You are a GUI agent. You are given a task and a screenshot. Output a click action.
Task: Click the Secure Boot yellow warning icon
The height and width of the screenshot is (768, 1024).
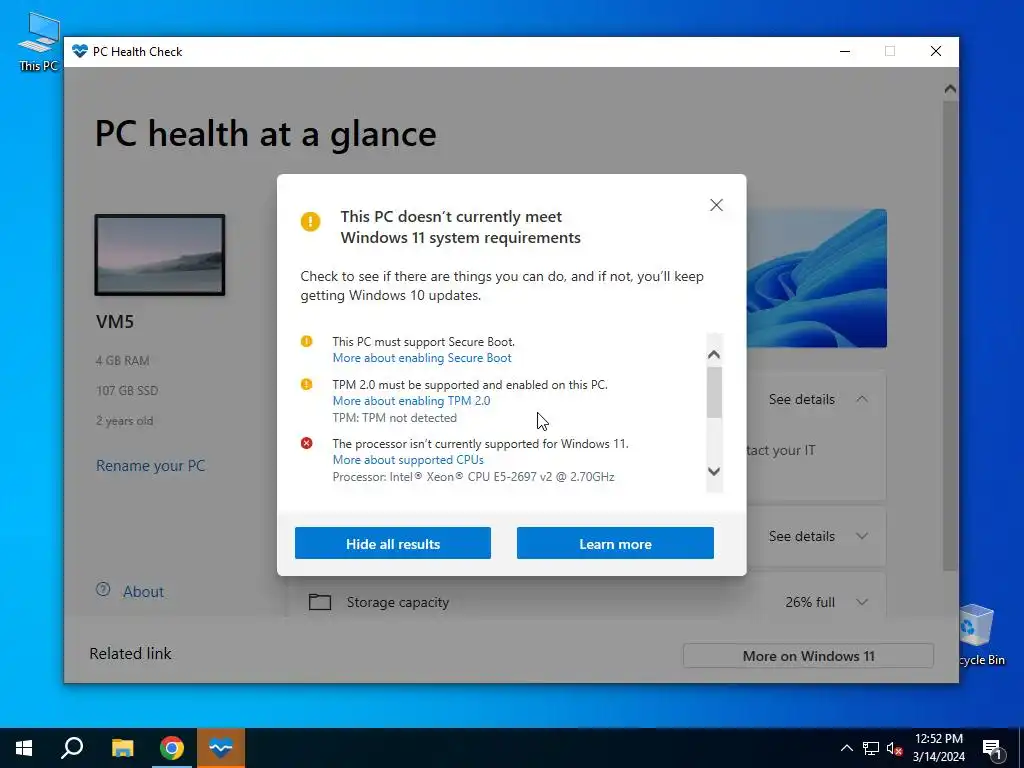(306, 342)
